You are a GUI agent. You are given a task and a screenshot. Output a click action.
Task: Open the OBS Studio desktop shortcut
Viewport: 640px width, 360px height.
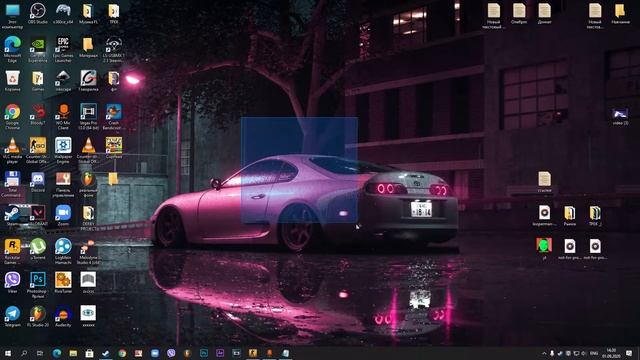pos(38,11)
